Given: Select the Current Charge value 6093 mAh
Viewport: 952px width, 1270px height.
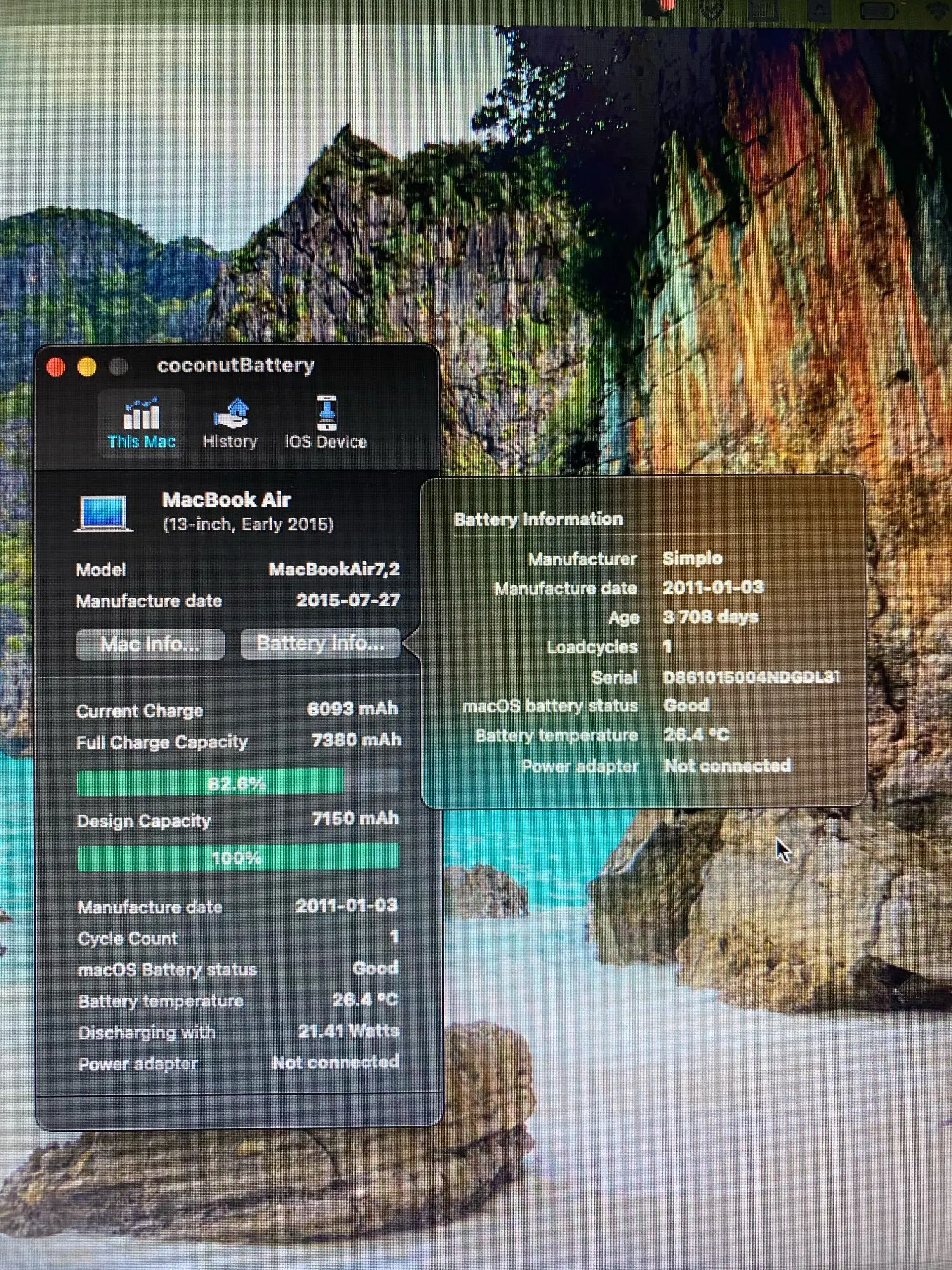Looking at the screenshot, I should [353, 709].
